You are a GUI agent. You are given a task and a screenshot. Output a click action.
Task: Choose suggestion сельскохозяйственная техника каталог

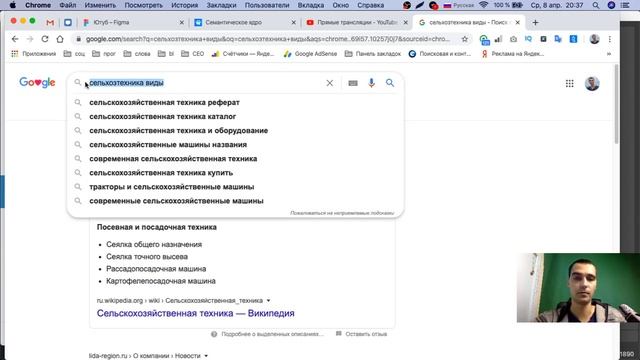[236, 116]
